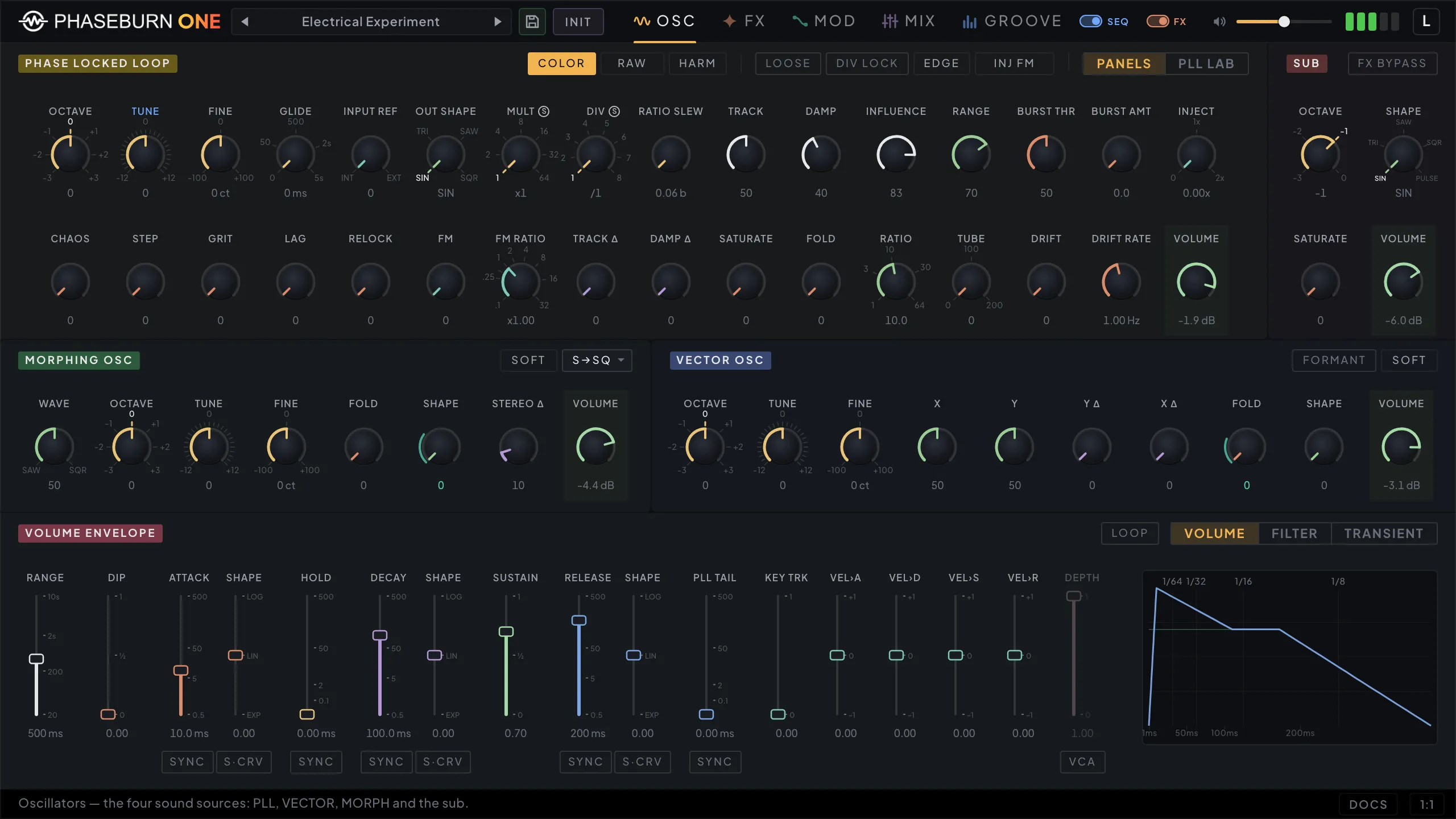Viewport: 1456px width, 819px height.
Task: Enable DIV LOCK option
Action: 867,63
